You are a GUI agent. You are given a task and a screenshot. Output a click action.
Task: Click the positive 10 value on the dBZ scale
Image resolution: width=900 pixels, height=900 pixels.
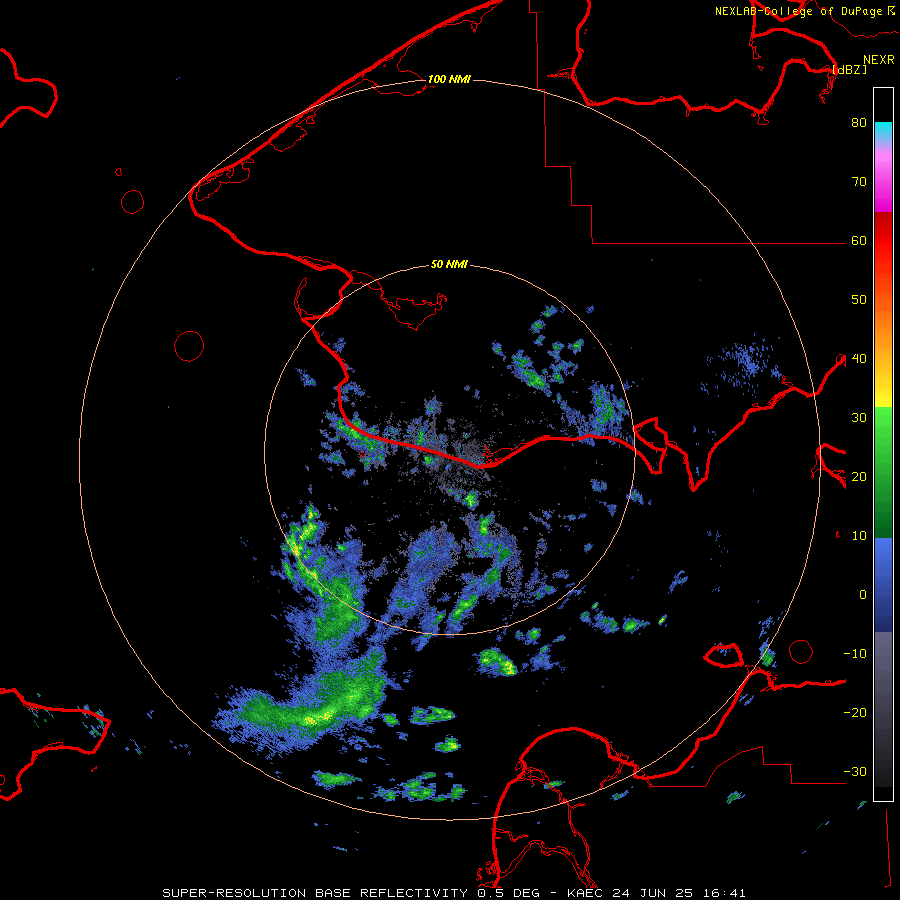point(859,536)
